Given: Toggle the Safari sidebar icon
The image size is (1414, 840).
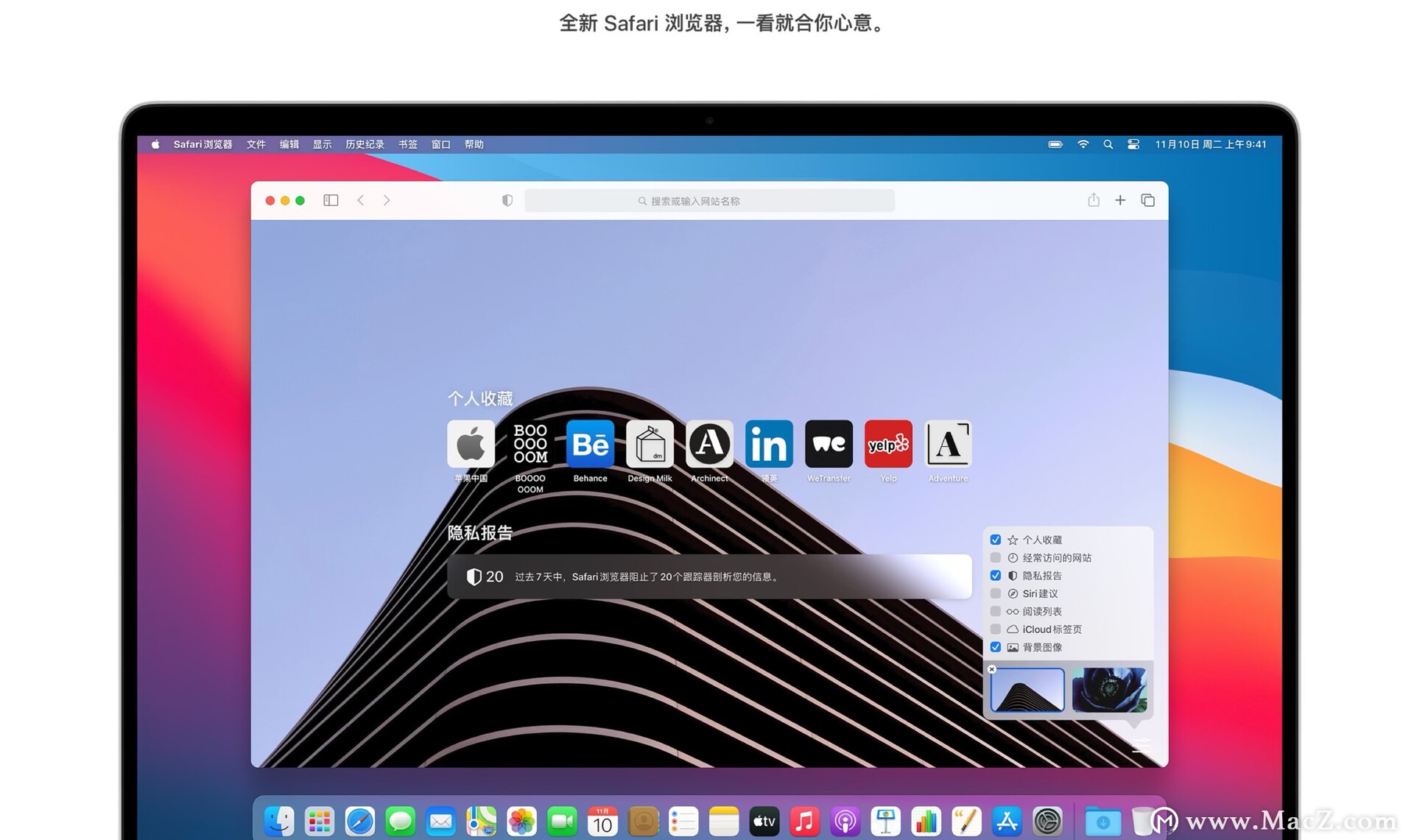Looking at the screenshot, I should (x=331, y=200).
